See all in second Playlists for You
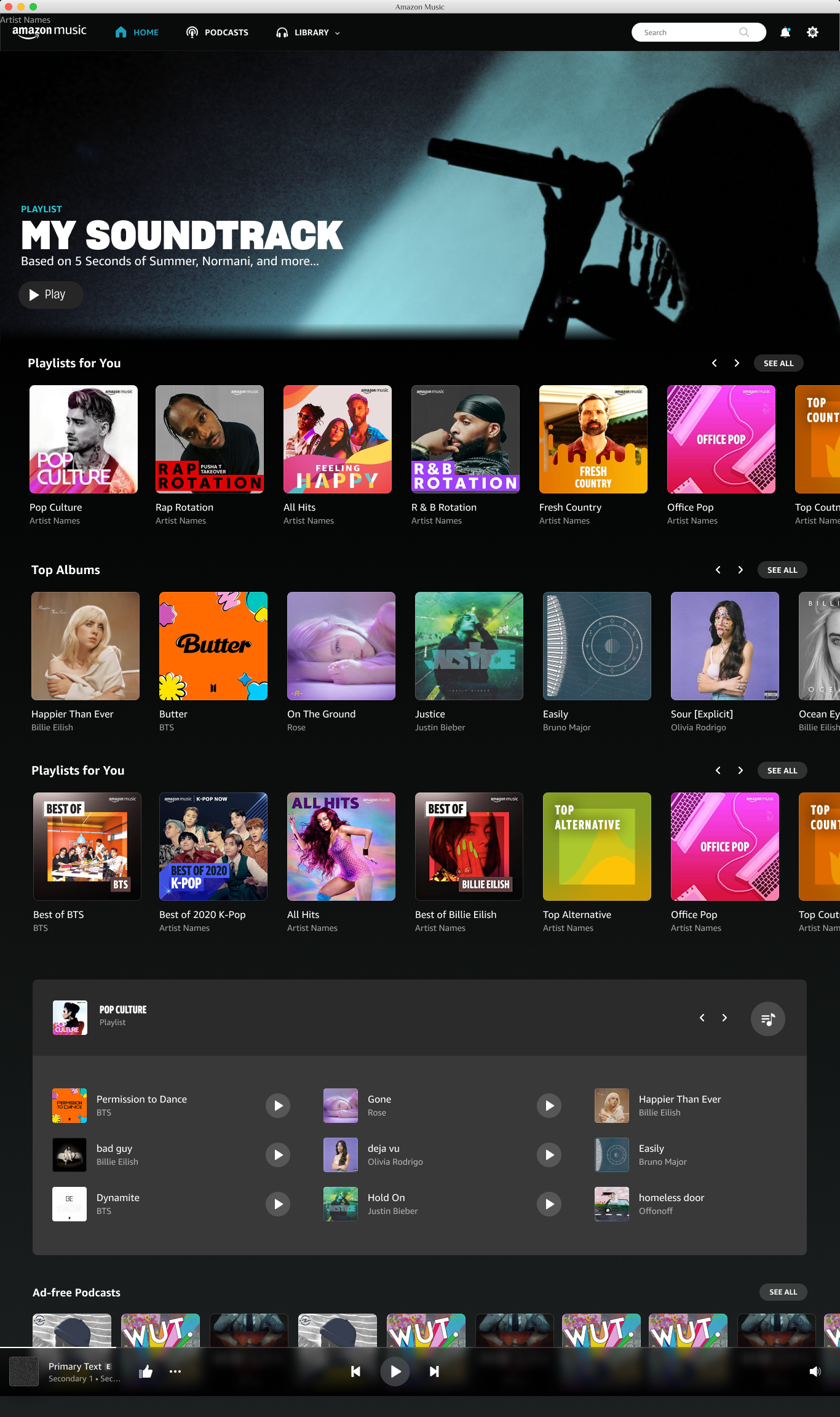Screen dimensions: 840x1417 (782, 770)
